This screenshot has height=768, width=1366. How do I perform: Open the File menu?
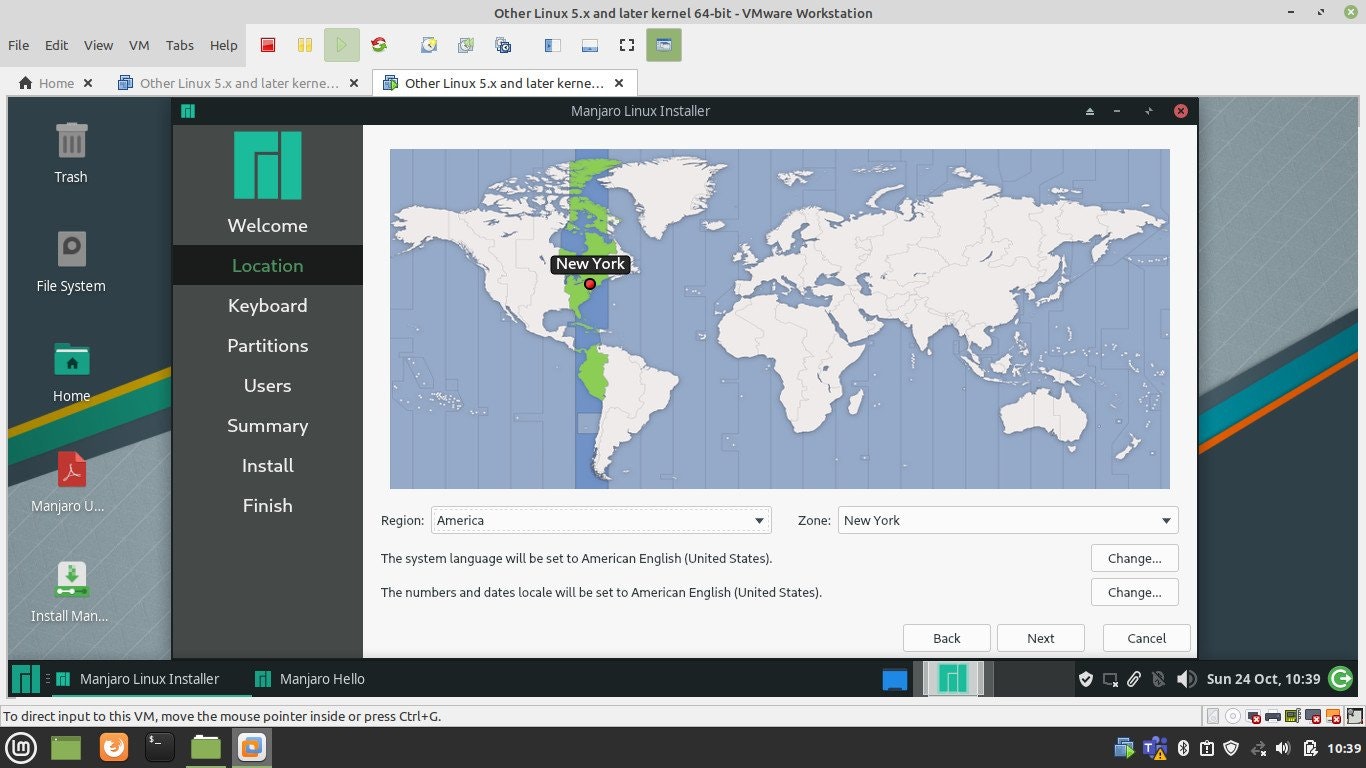pyautogui.click(x=18, y=45)
